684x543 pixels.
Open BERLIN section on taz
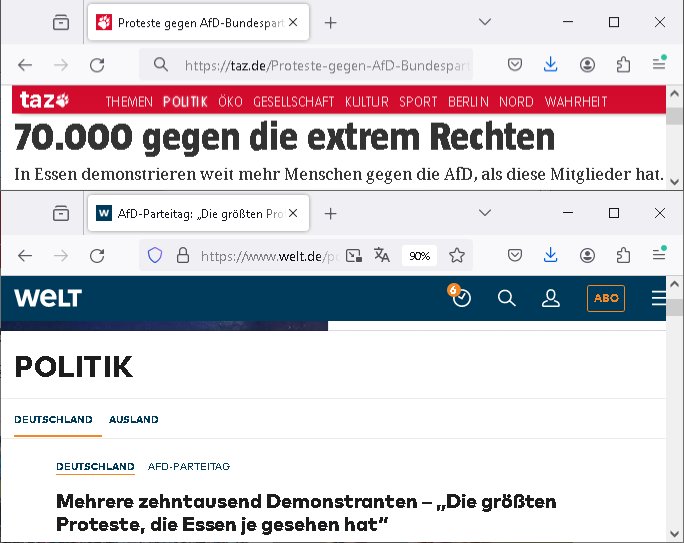pyautogui.click(x=468, y=102)
